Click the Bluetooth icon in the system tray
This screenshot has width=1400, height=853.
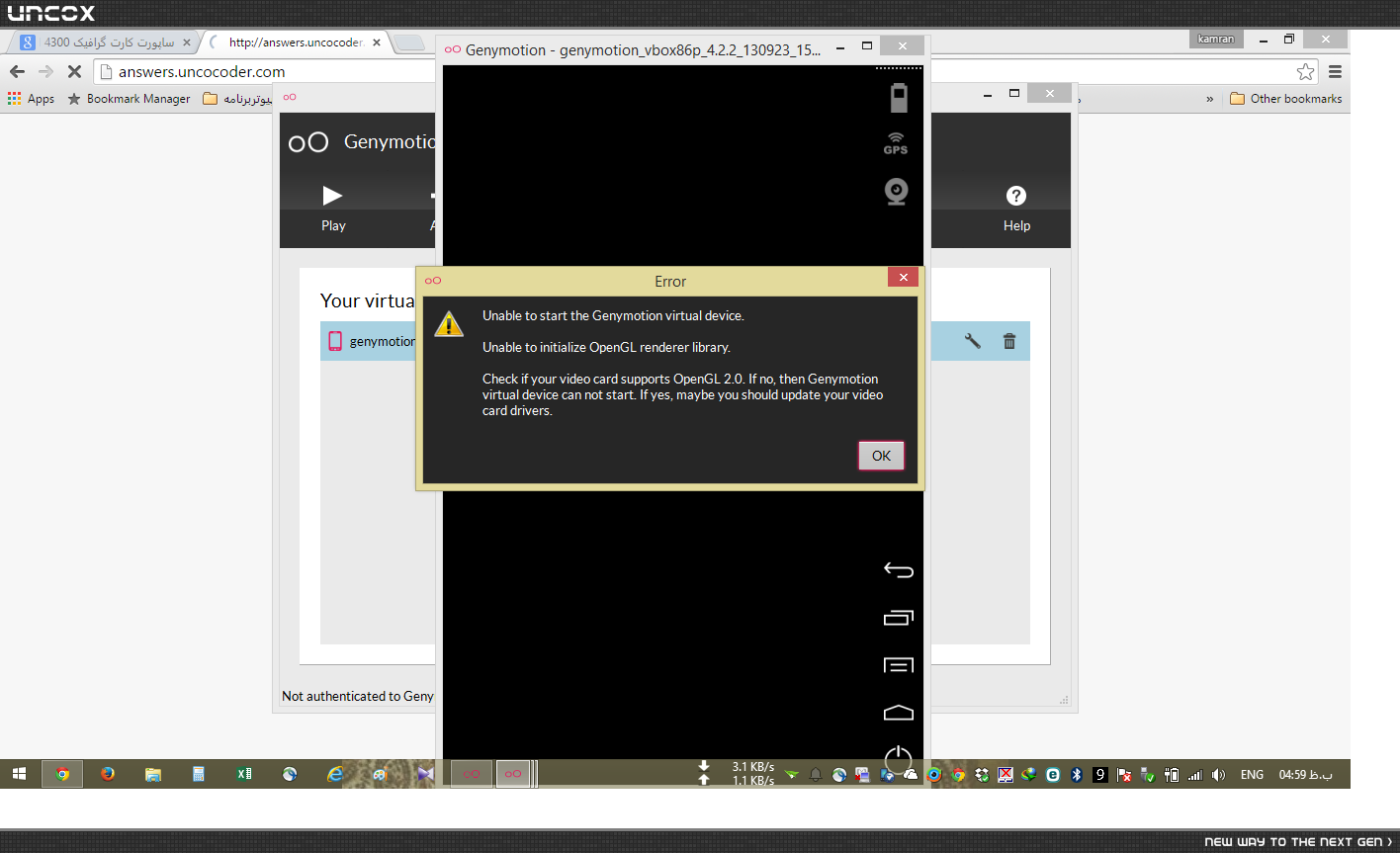click(1077, 775)
